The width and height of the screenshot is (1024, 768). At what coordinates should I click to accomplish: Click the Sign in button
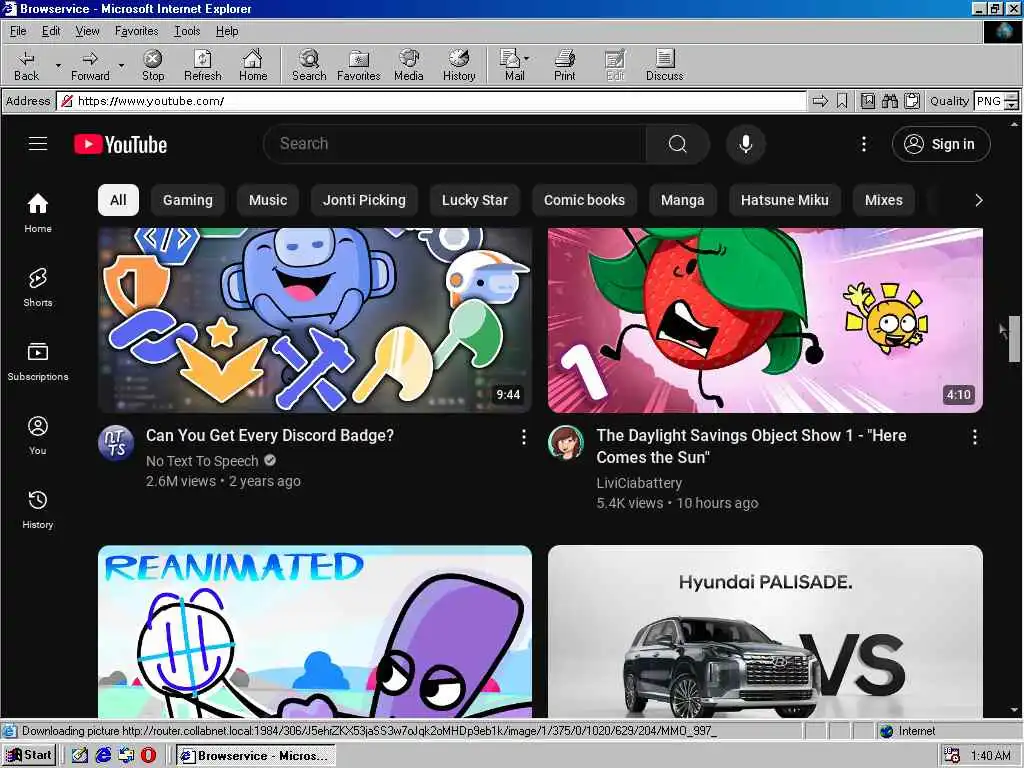(x=941, y=144)
